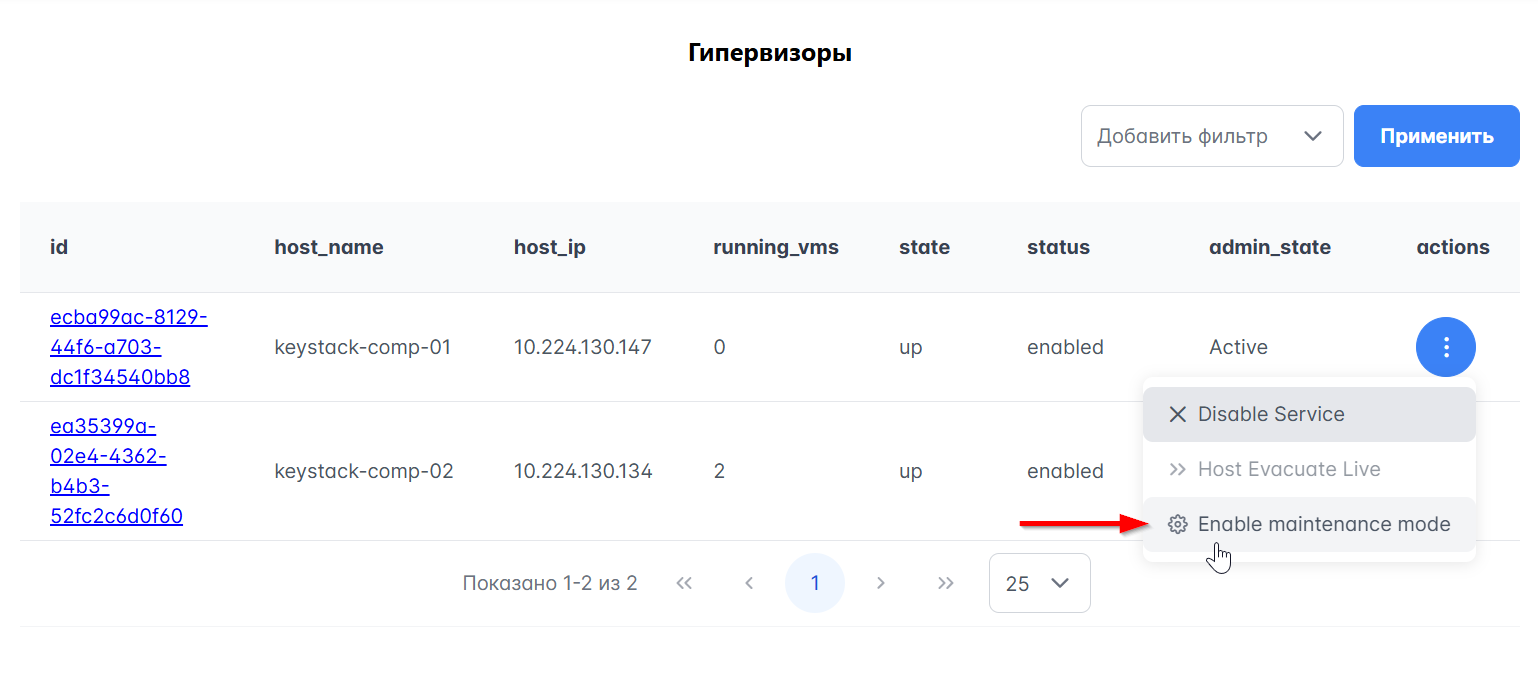Viewport: 1538px width, 682px height.
Task: Click the chevron arrow inside the filter field
Action: point(1313,135)
